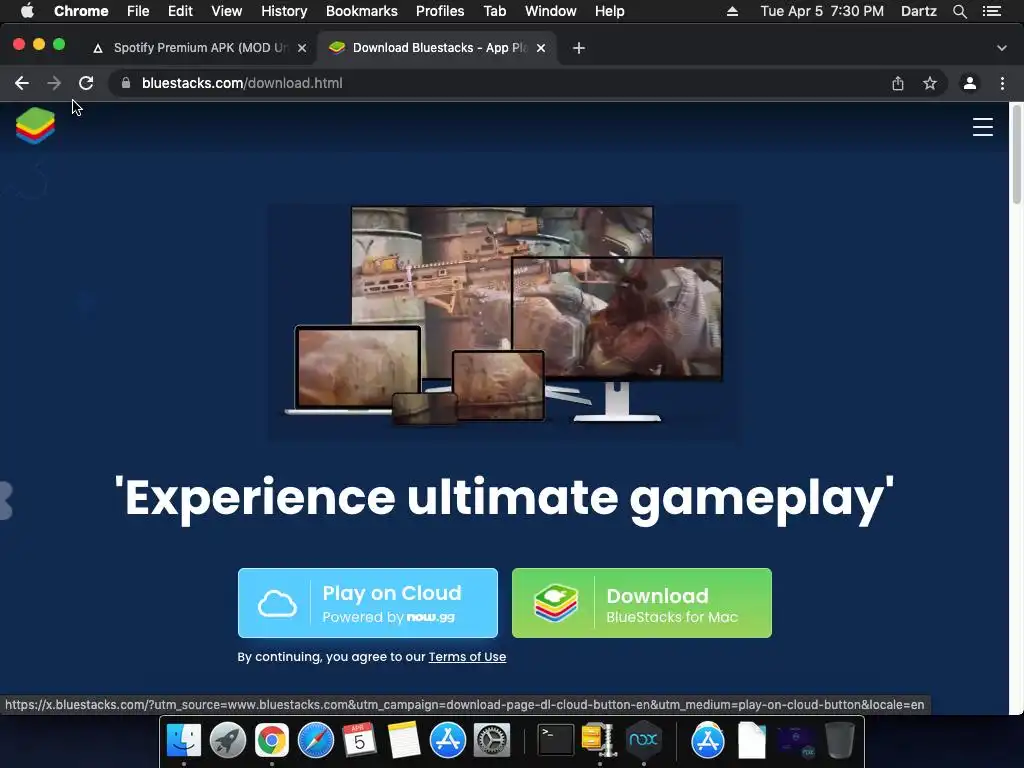Viewport: 1024px width, 768px height.
Task: Open the File menu
Action: [138, 11]
